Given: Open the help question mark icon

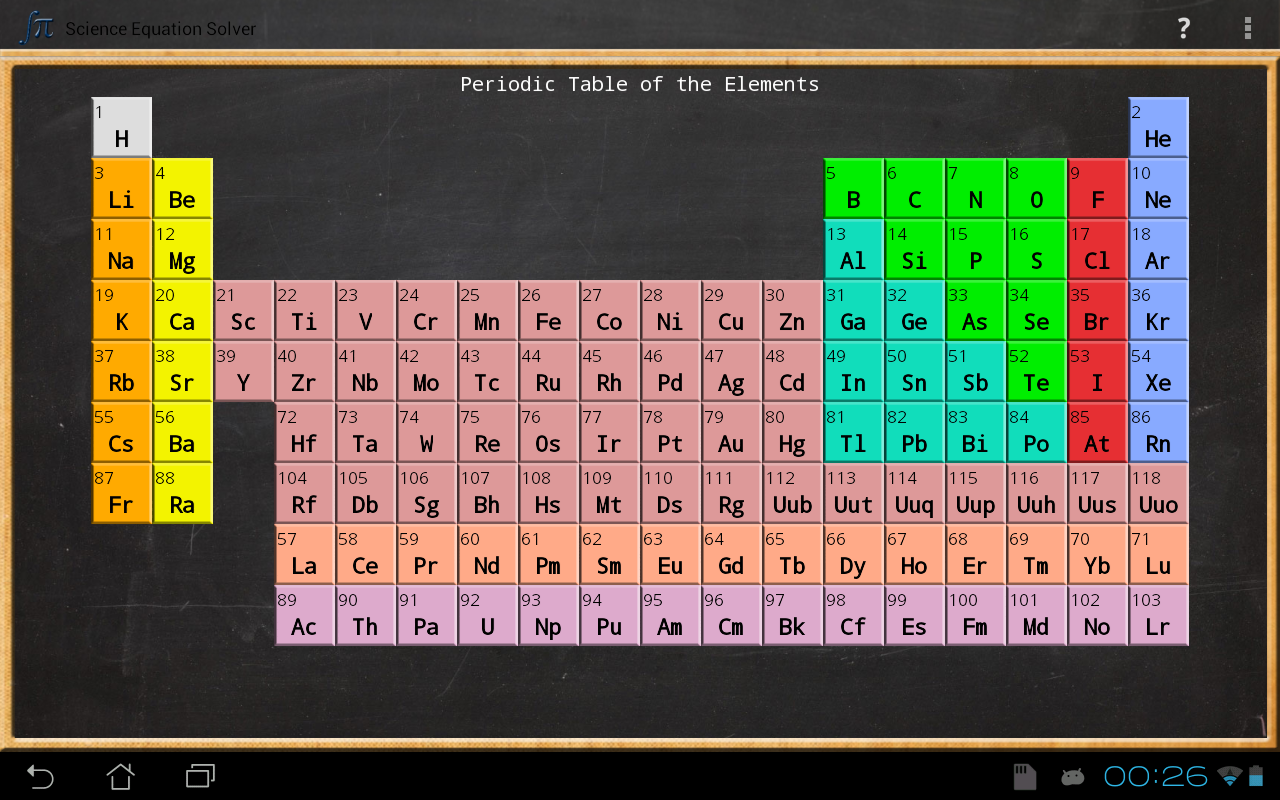Looking at the screenshot, I should tap(1184, 28).
